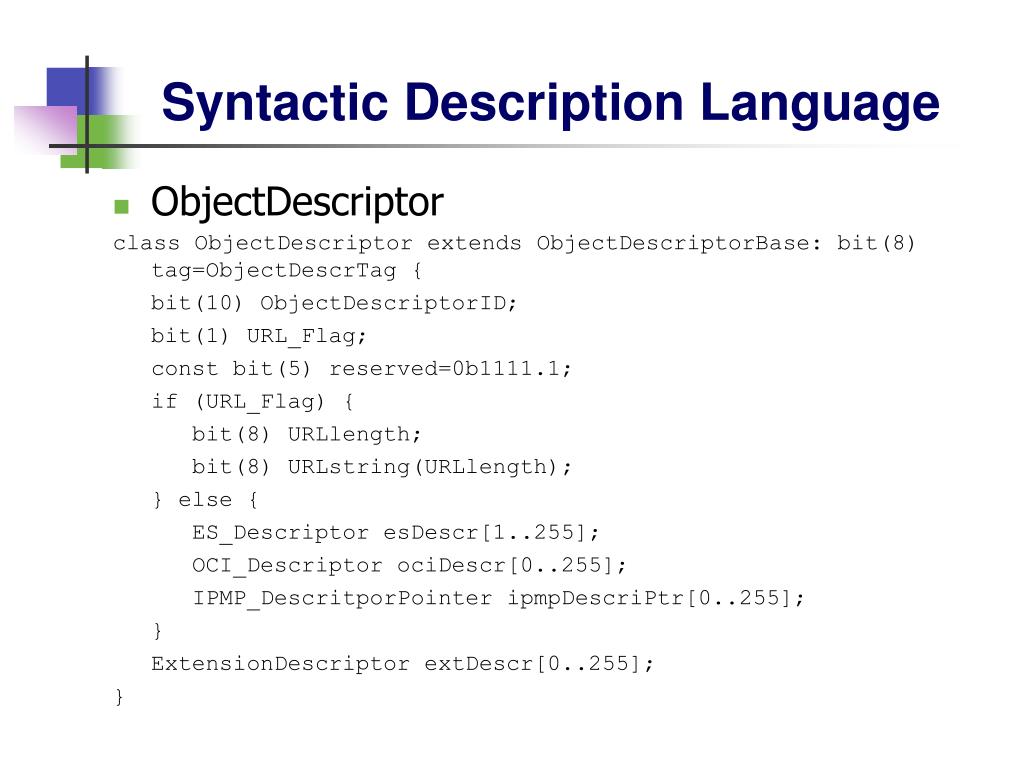Click the line 'OCI_Descriptor ociDescr[0..255];'
The height and width of the screenshot is (768, 1024).
pos(409,566)
